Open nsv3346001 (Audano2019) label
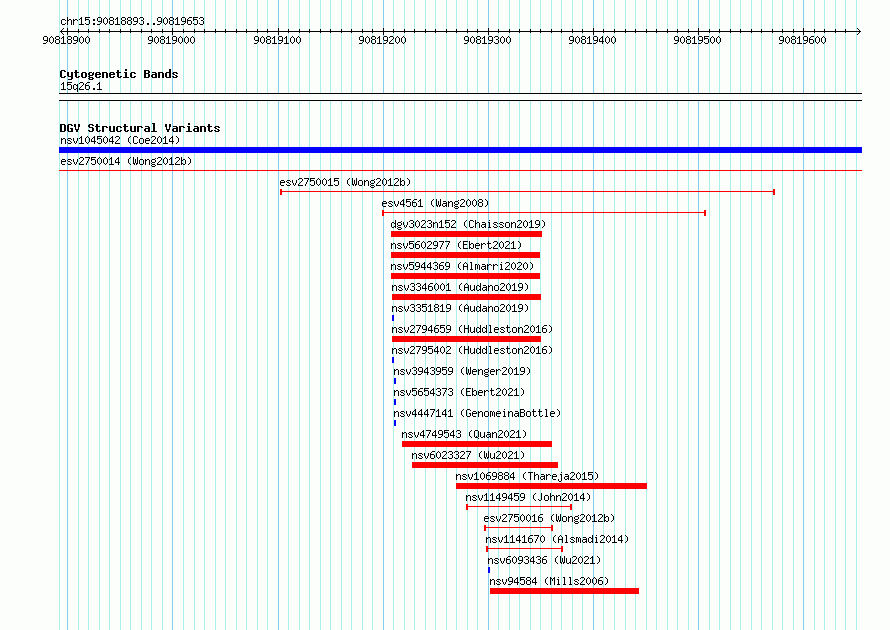 (x=460, y=287)
